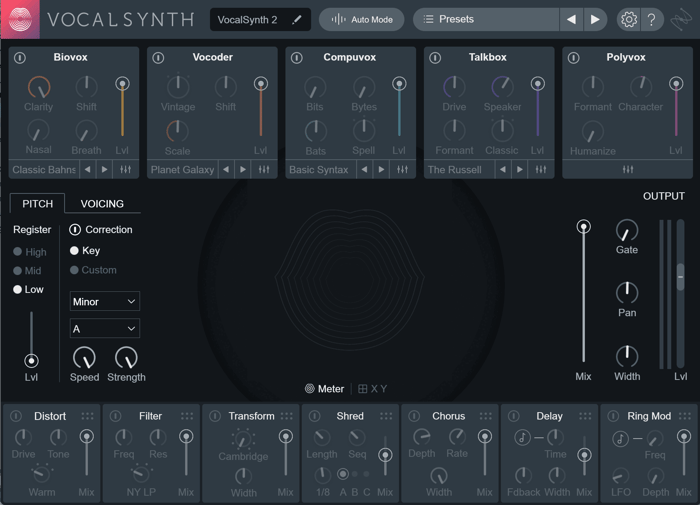Select previous Compuvox preset arrow
The width and height of the screenshot is (700, 505).
point(364,170)
